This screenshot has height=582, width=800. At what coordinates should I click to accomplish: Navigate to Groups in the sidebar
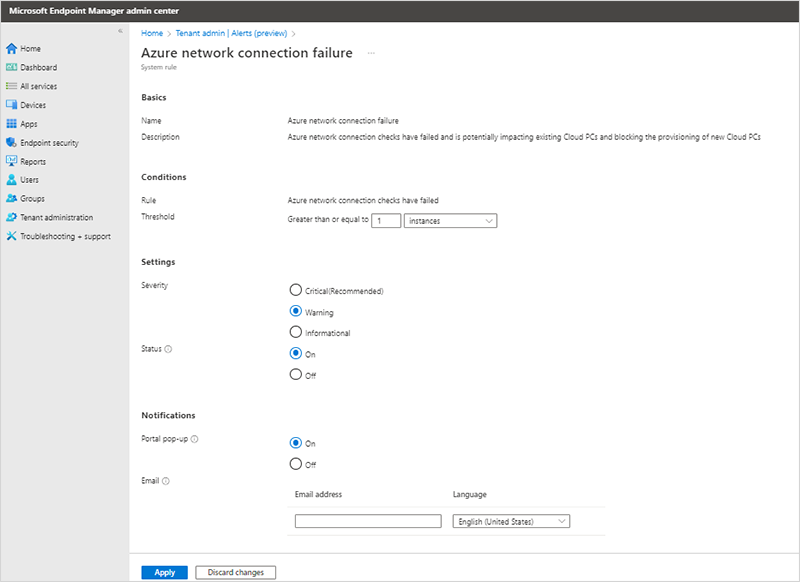(x=34, y=199)
